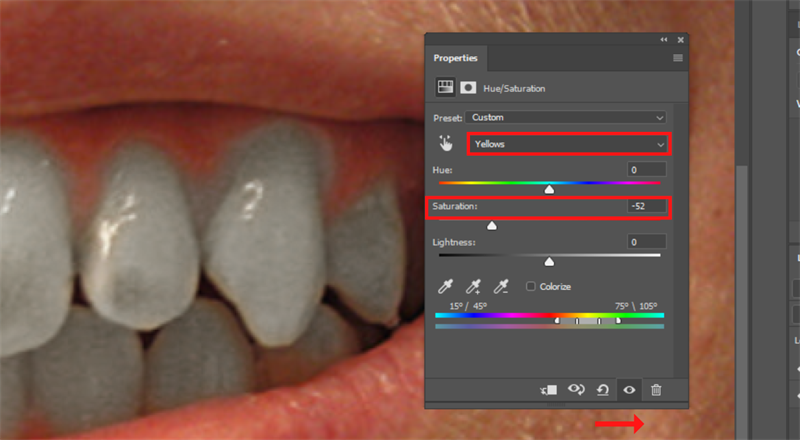
Task: Click the layer mask icon in Properties
Action: tap(468, 88)
